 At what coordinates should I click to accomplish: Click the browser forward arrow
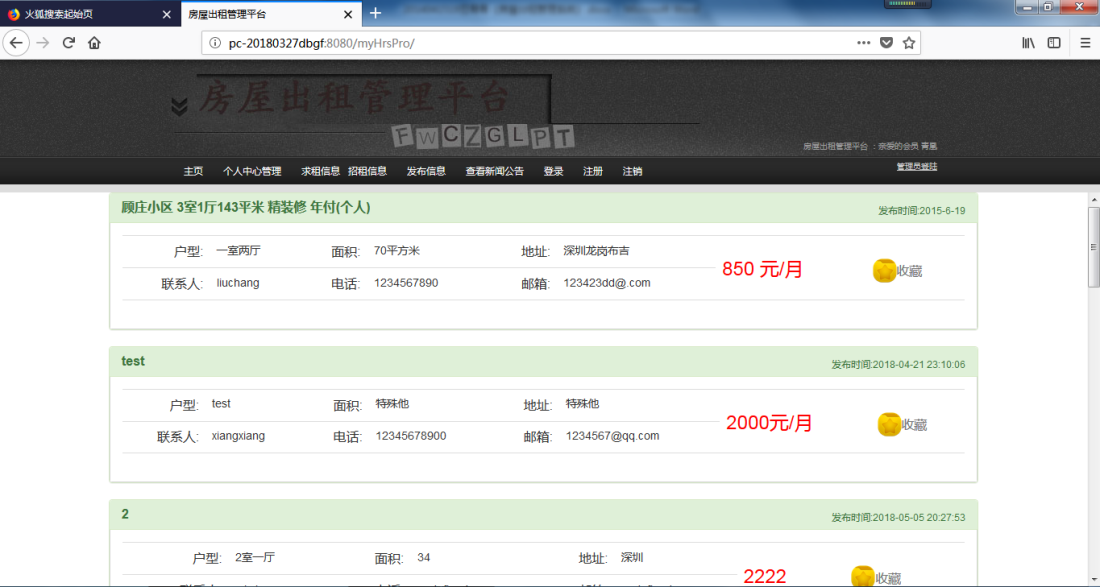(43, 43)
